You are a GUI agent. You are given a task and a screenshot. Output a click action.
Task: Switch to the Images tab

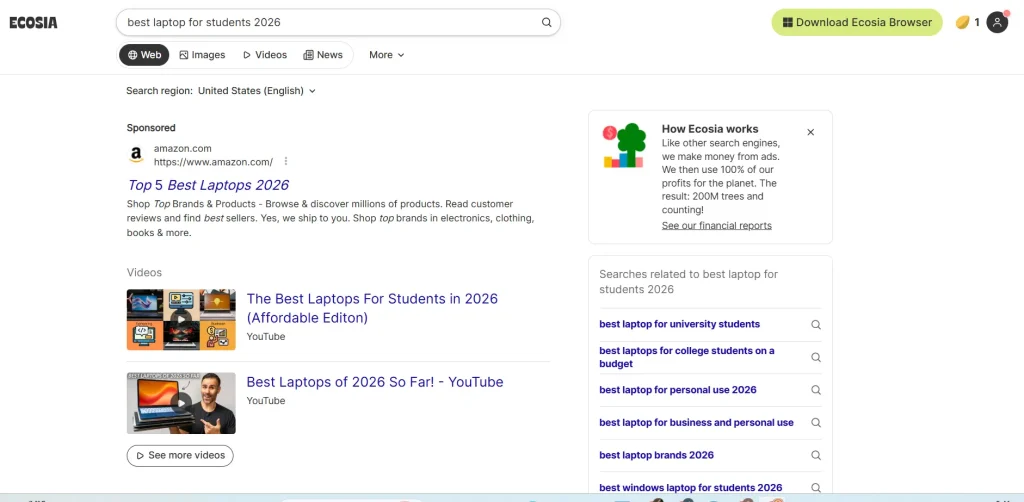pos(202,55)
